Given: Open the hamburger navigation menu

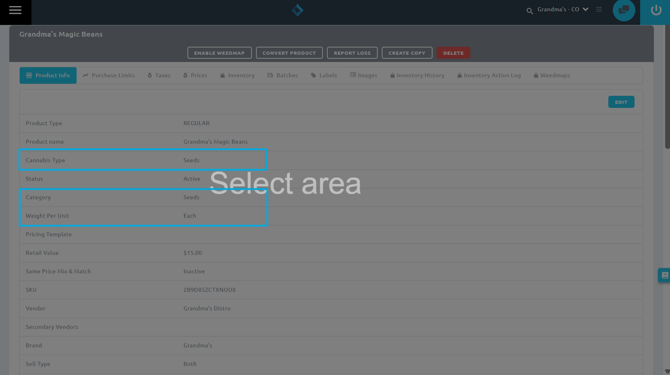Looking at the screenshot, I should click(x=15, y=10).
